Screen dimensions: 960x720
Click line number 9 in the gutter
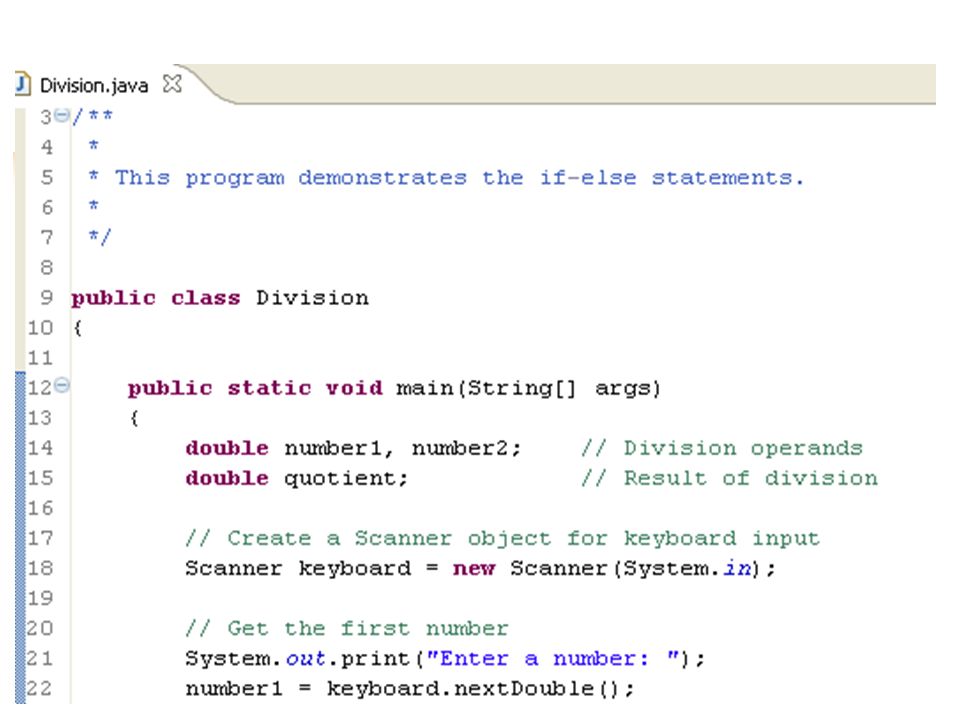tap(47, 298)
